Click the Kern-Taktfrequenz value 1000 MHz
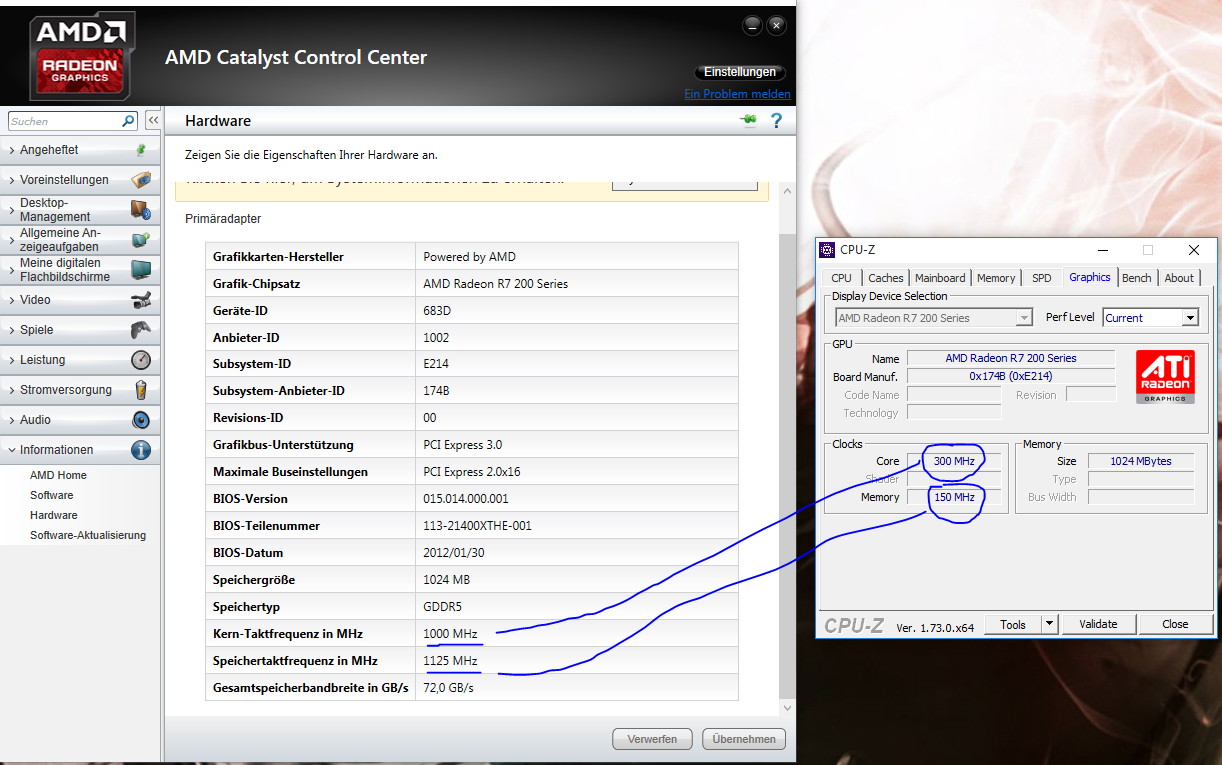The image size is (1222, 765). pos(450,633)
